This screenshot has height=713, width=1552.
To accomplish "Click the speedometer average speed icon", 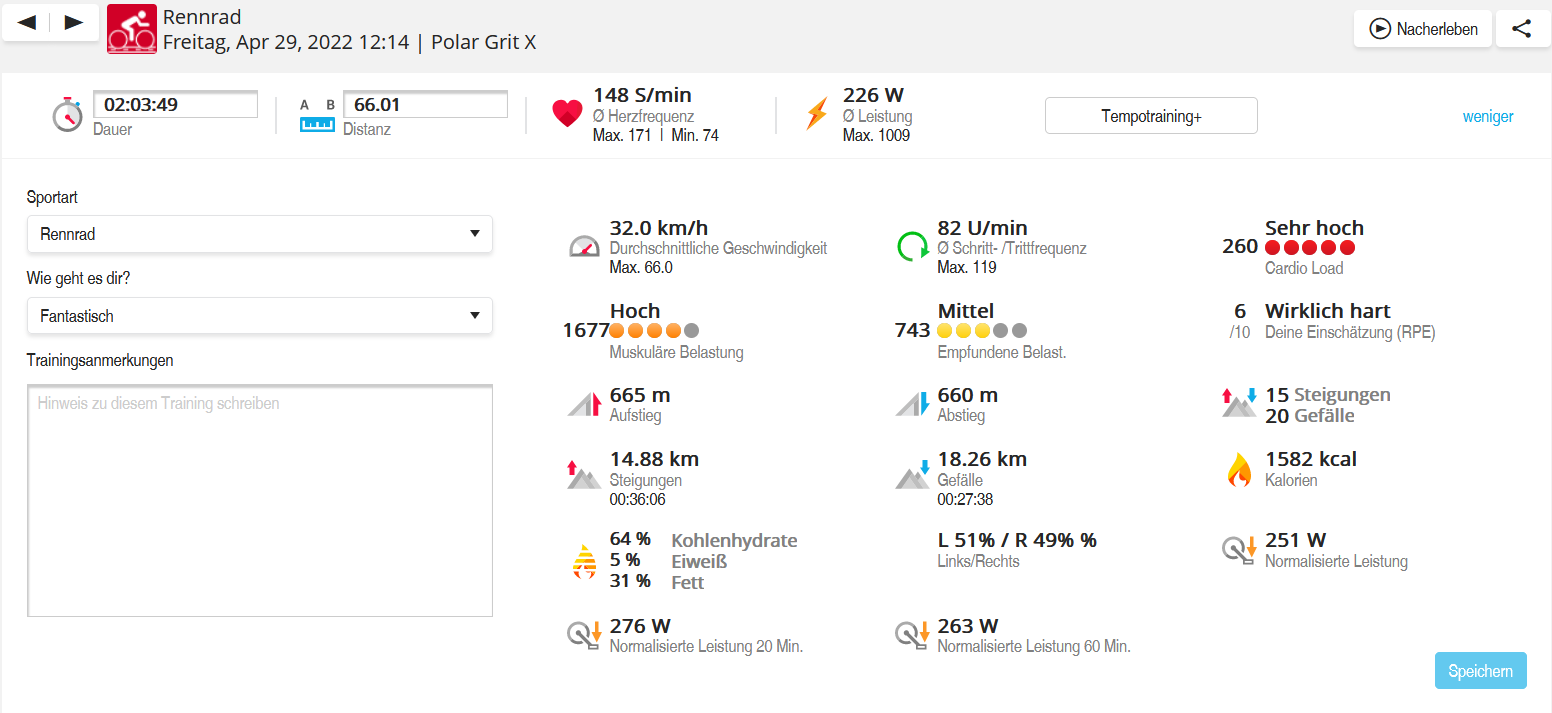I will (x=584, y=246).
